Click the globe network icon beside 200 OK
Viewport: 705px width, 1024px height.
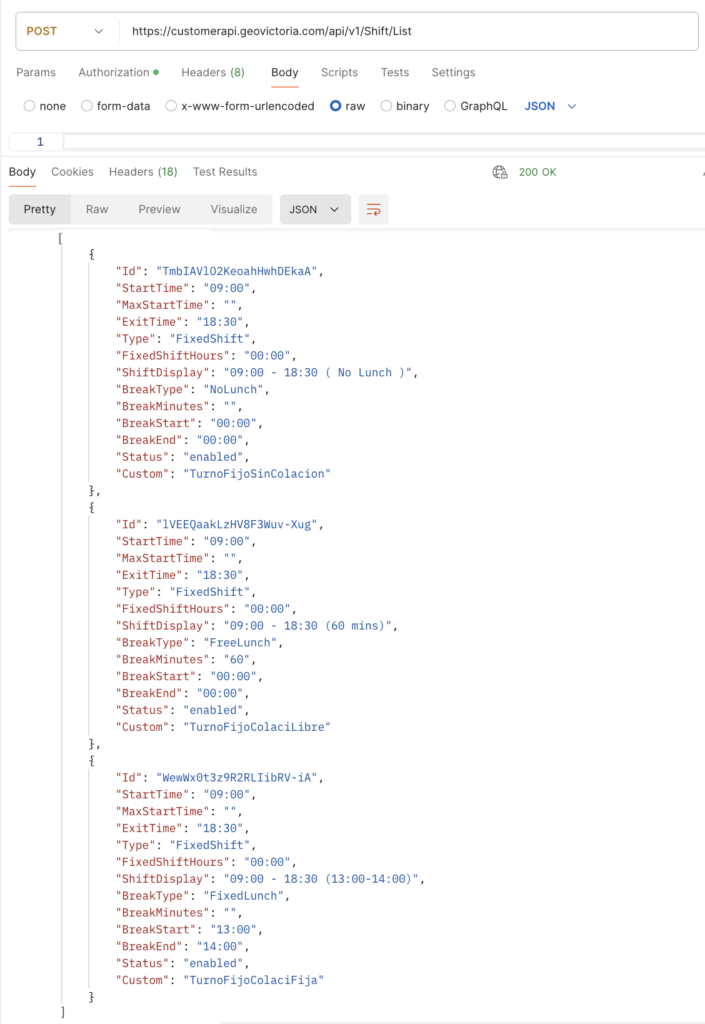point(500,172)
